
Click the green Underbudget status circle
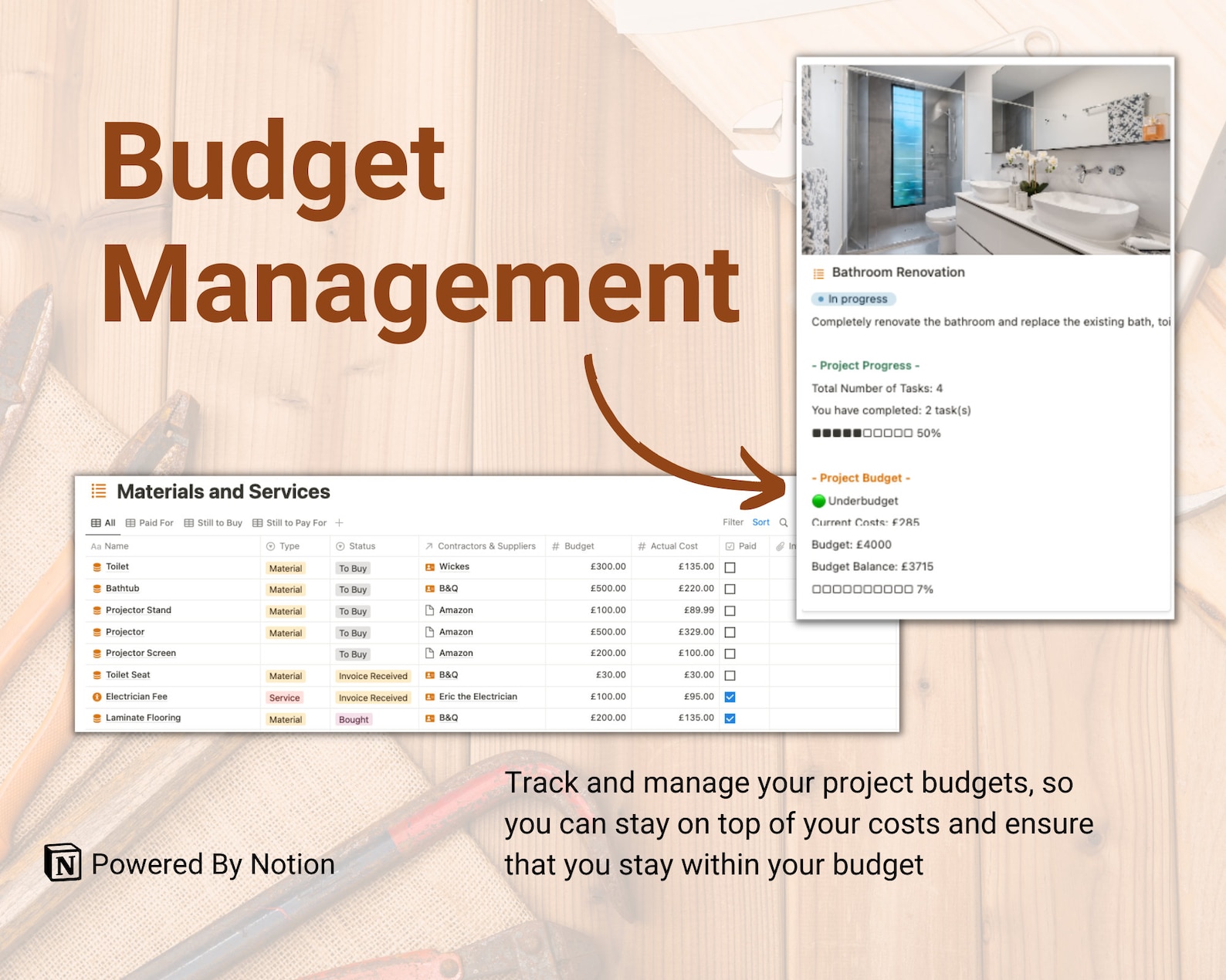click(818, 501)
